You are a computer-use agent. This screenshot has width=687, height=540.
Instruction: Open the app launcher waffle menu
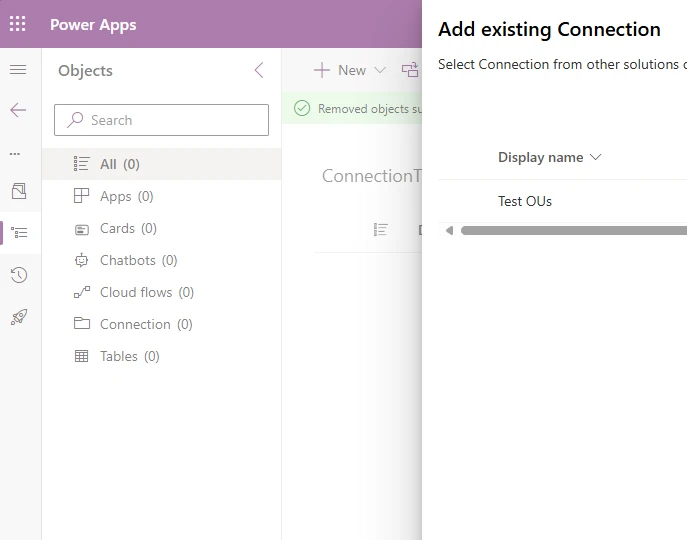(x=18, y=24)
